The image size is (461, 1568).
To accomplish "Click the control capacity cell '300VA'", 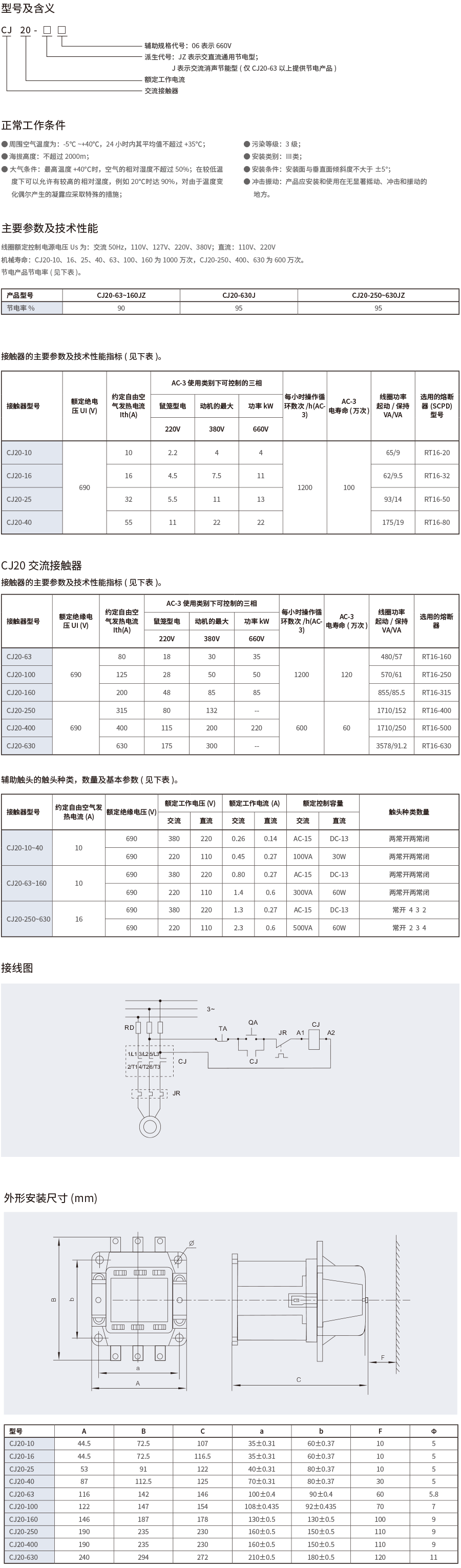I will [303, 892].
